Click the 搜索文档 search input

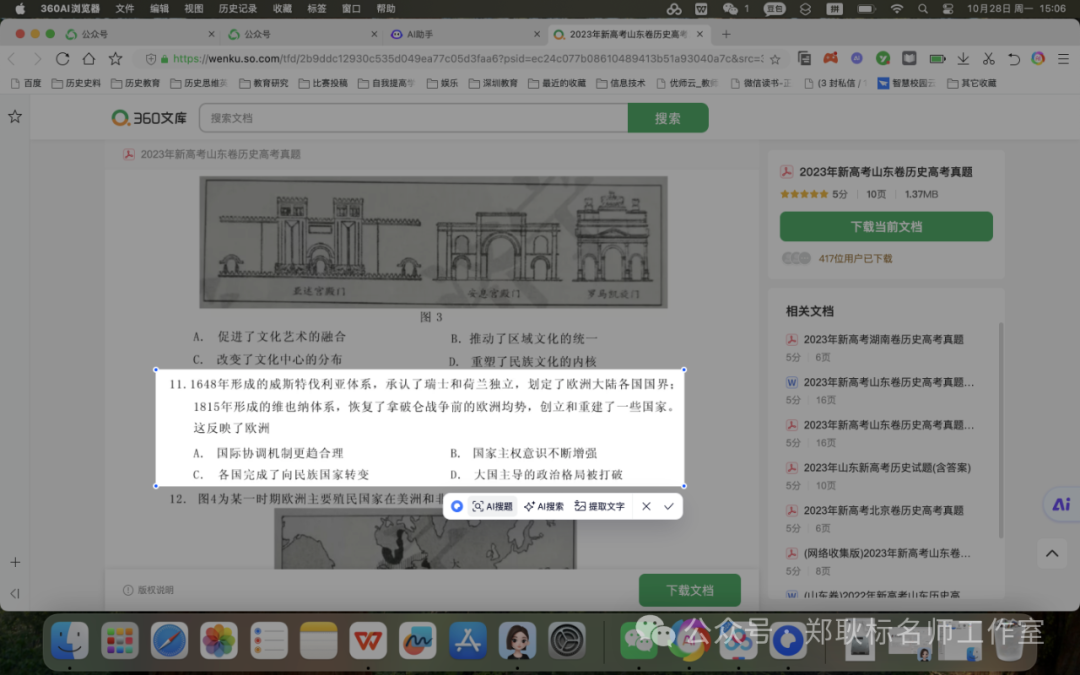coord(413,118)
